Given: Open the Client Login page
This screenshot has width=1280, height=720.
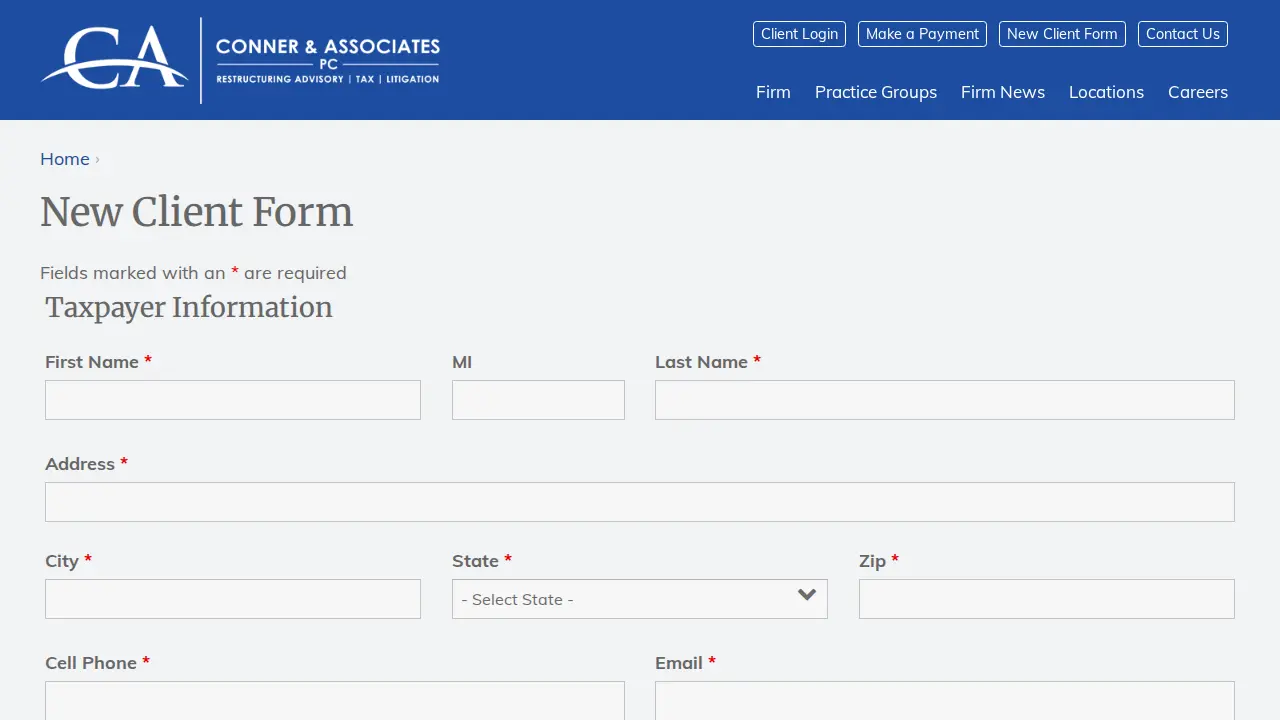Looking at the screenshot, I should 799,34.
